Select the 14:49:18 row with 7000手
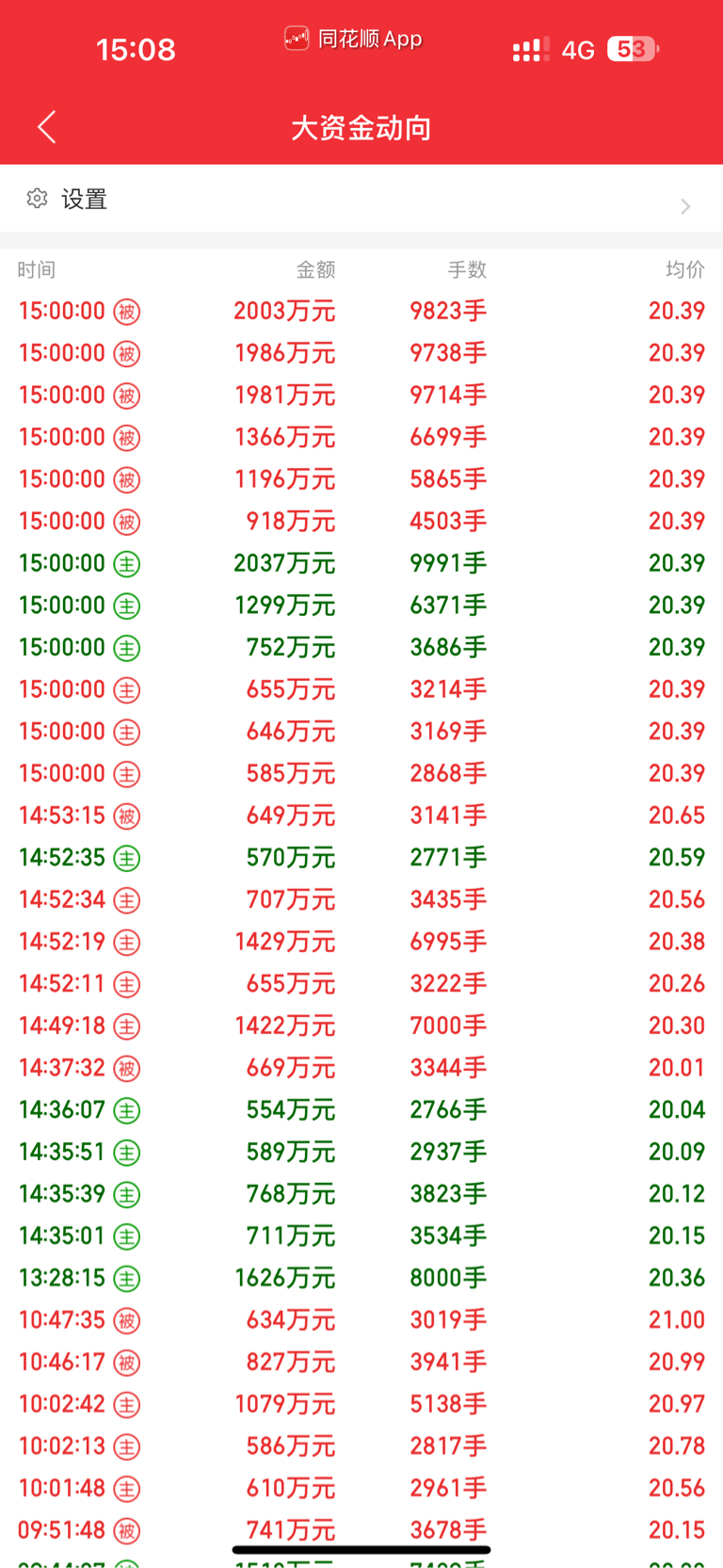 (x=361, y=1026)
